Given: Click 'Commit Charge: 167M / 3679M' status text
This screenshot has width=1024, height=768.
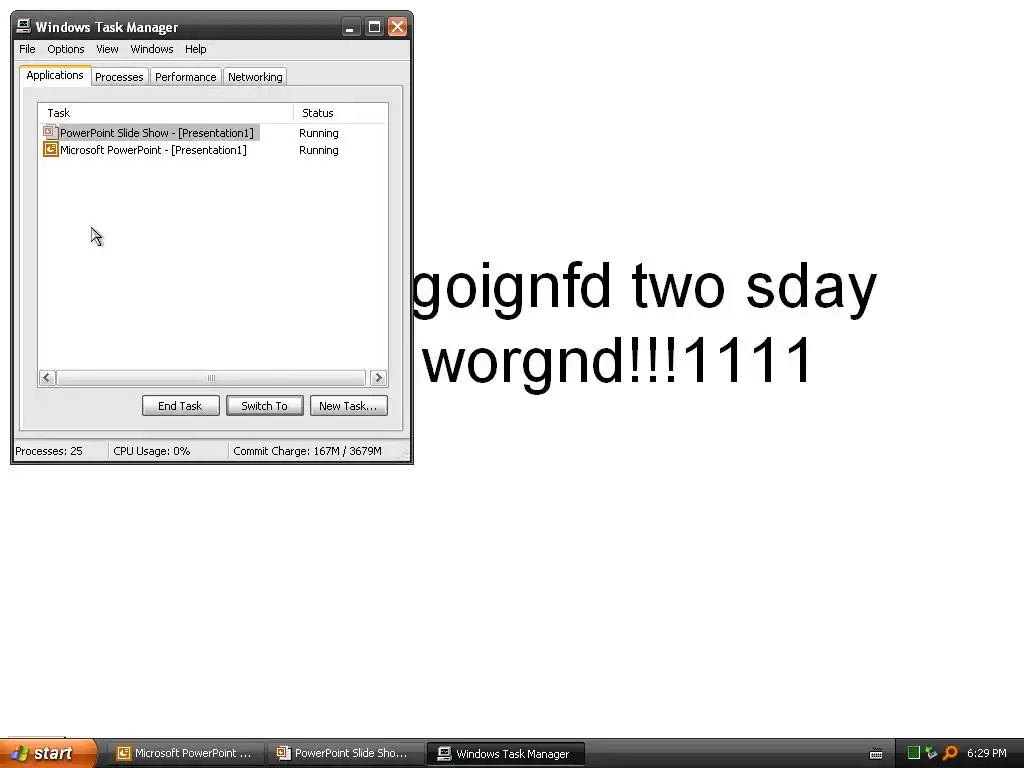Looking at the screenshot, I should [x=308, y=451].
